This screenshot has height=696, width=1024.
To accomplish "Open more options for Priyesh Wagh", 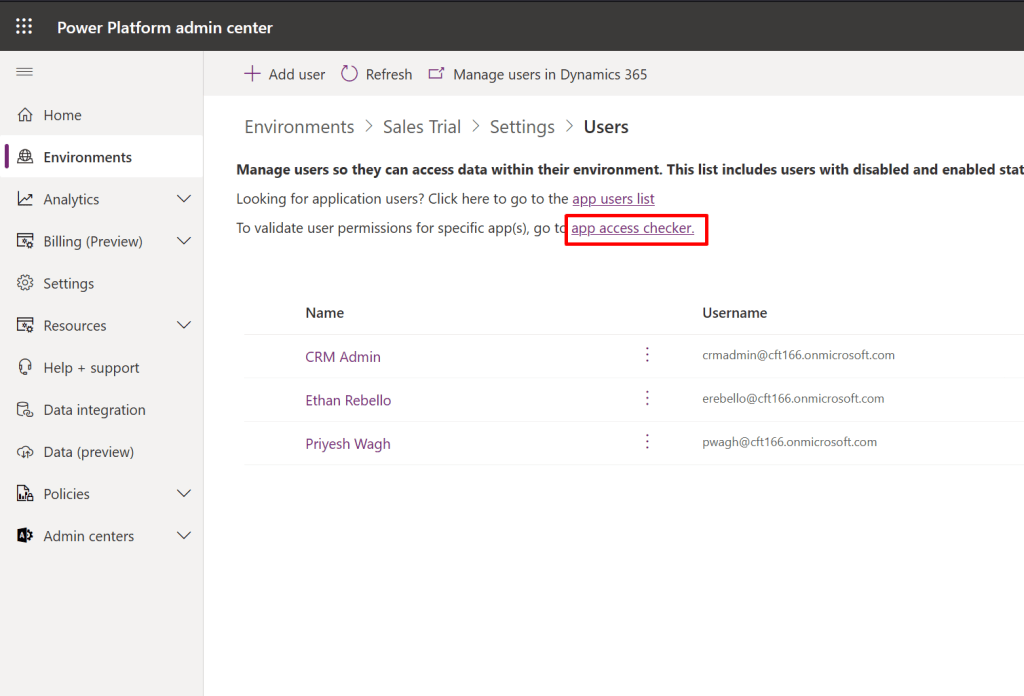I will click(647, 441).
